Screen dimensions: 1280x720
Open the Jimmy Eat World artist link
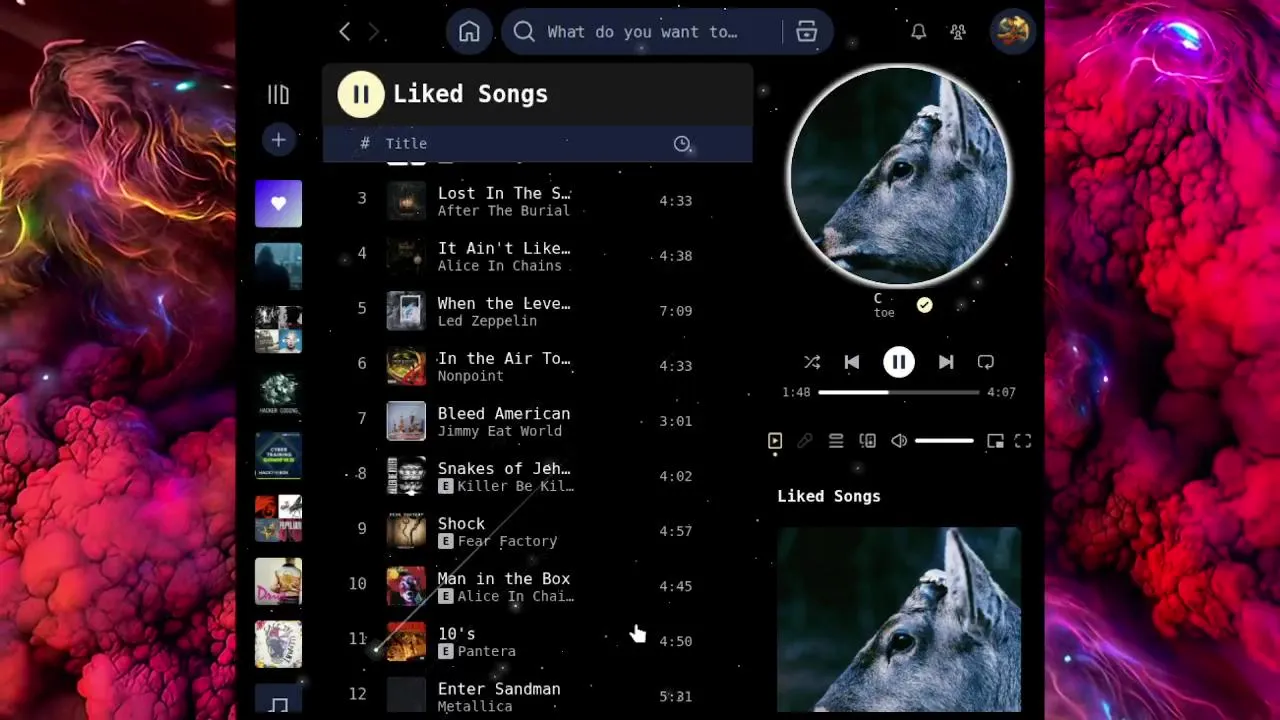click(499, 431)
